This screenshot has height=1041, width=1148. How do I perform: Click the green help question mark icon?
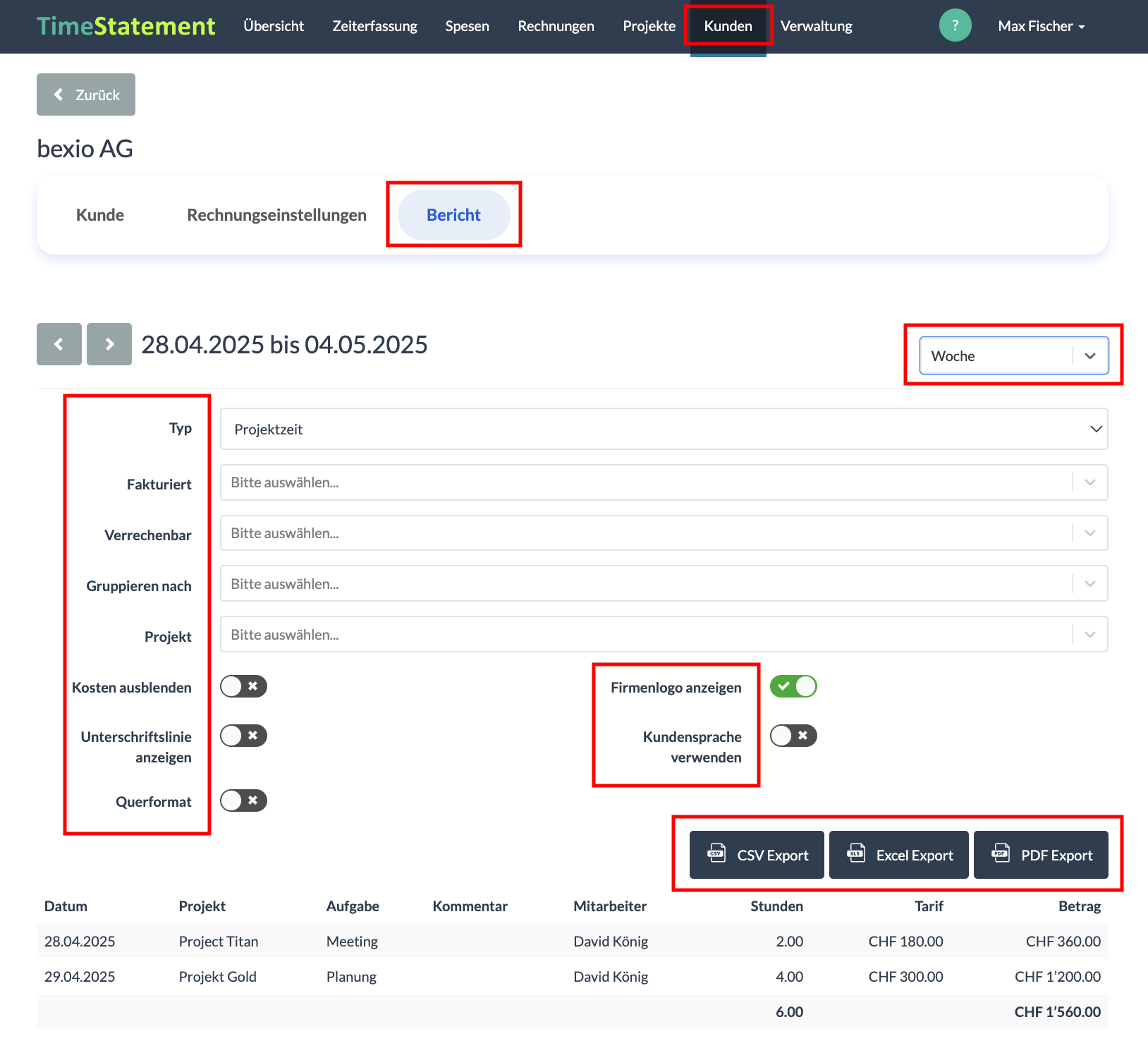click(955, 25)
